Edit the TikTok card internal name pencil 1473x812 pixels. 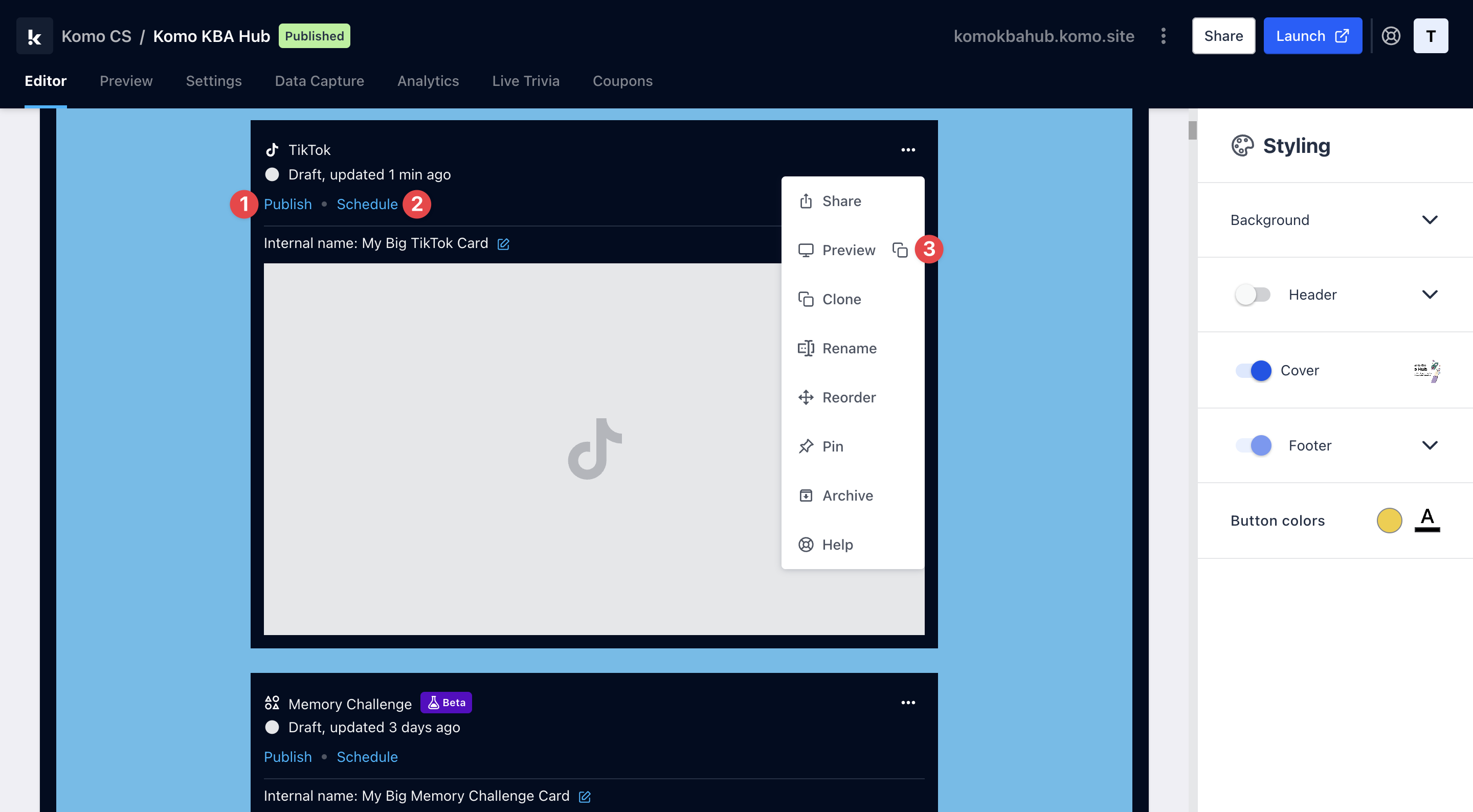click(503, 244)
